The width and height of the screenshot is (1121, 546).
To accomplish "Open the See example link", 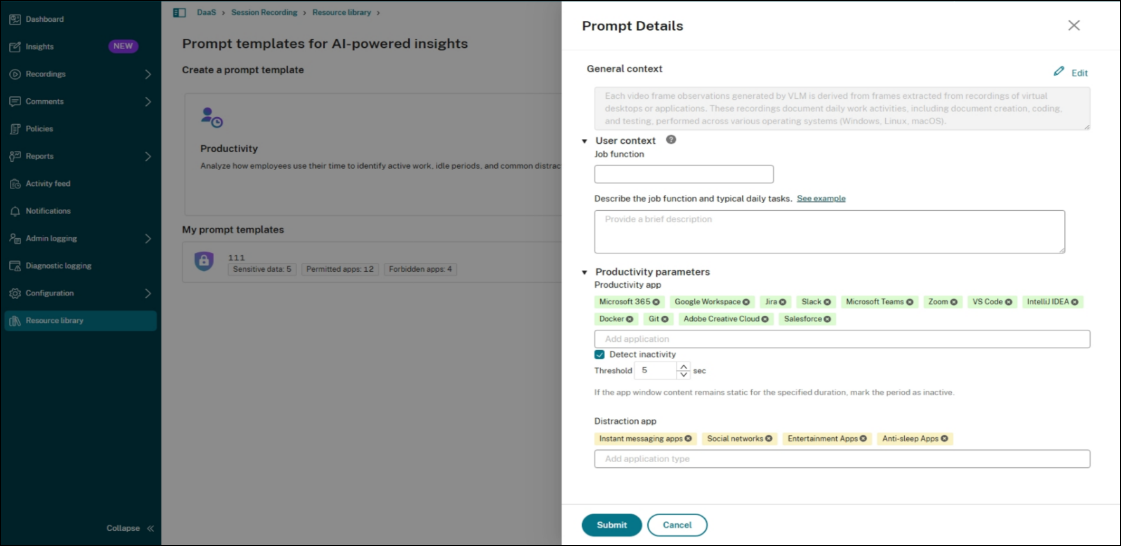I will [821, 198].
